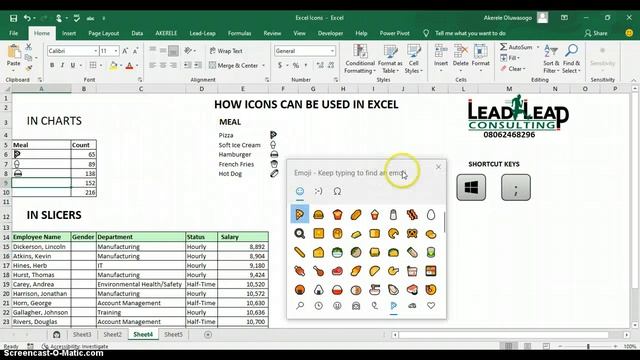Click Merge & Center button

[x=233, y=65]
